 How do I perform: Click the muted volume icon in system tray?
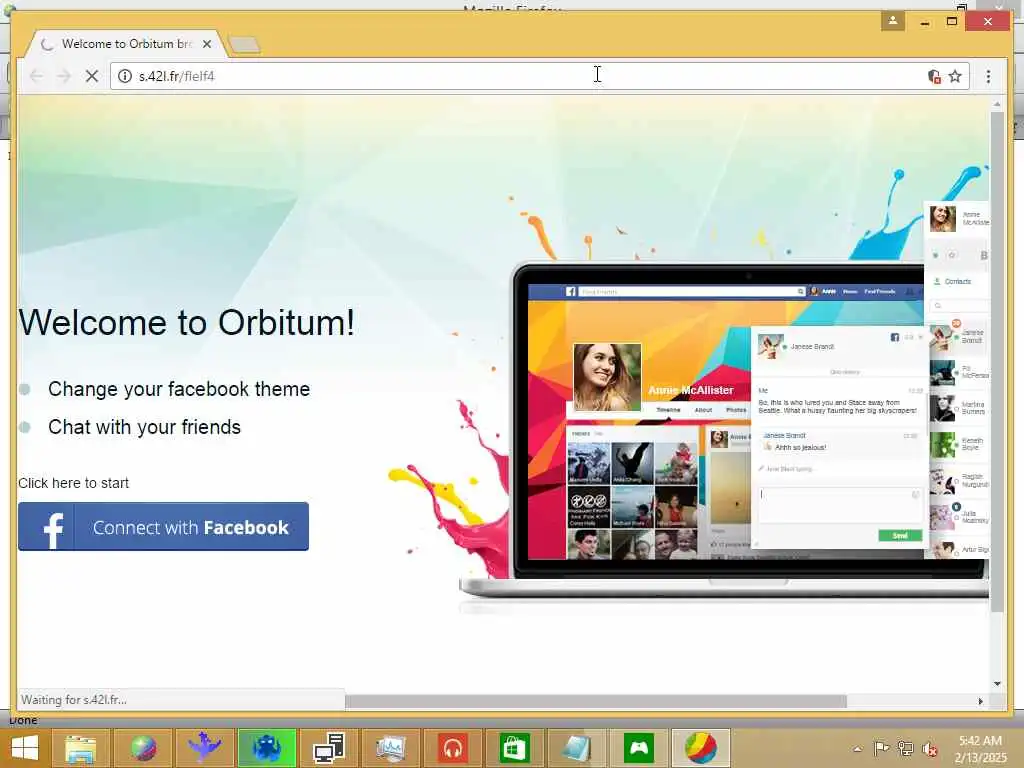[929, 749]
